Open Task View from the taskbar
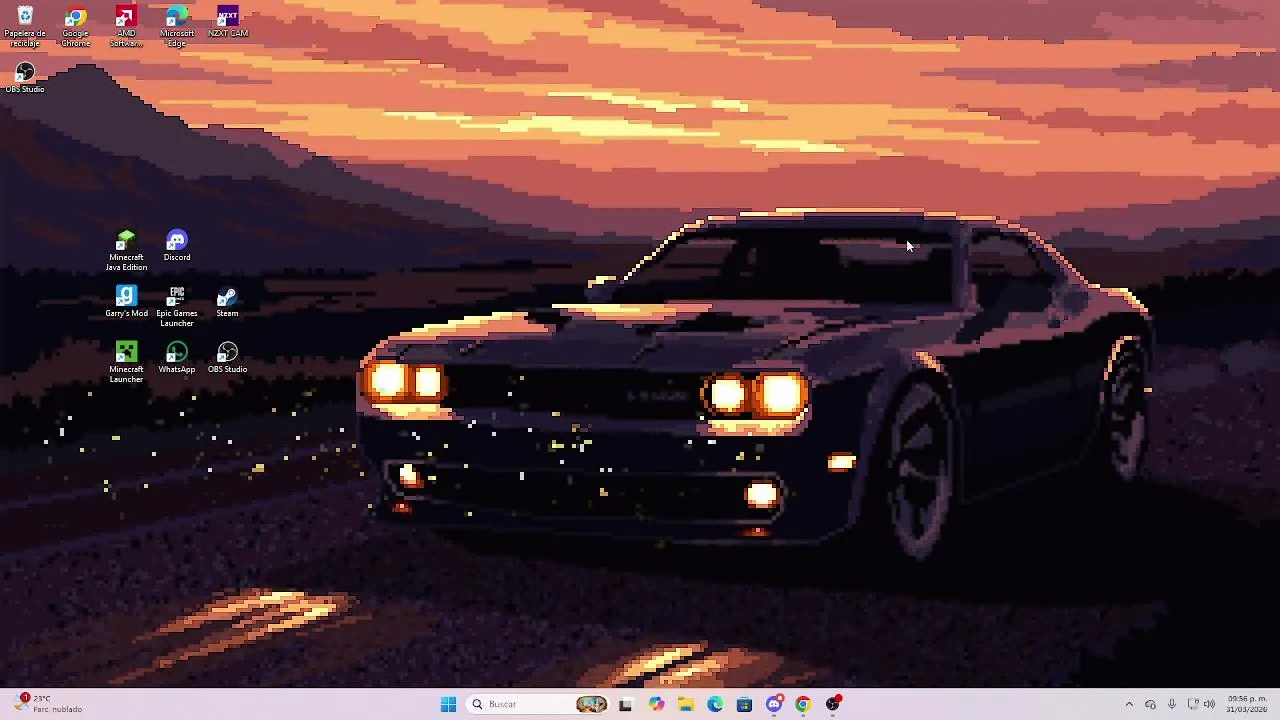The image size is (1280, 720). coord(625,704)
